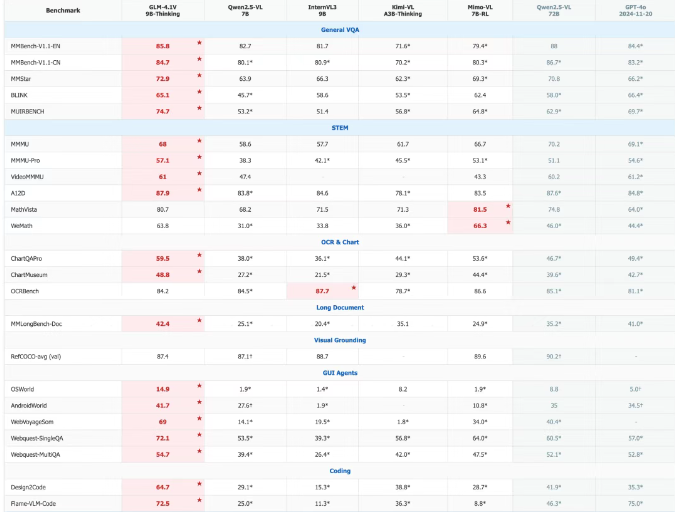Select the GLM-4.1V 9B-Thinking column header
This screenshot has height=512, width=675.
pos(163,10)
